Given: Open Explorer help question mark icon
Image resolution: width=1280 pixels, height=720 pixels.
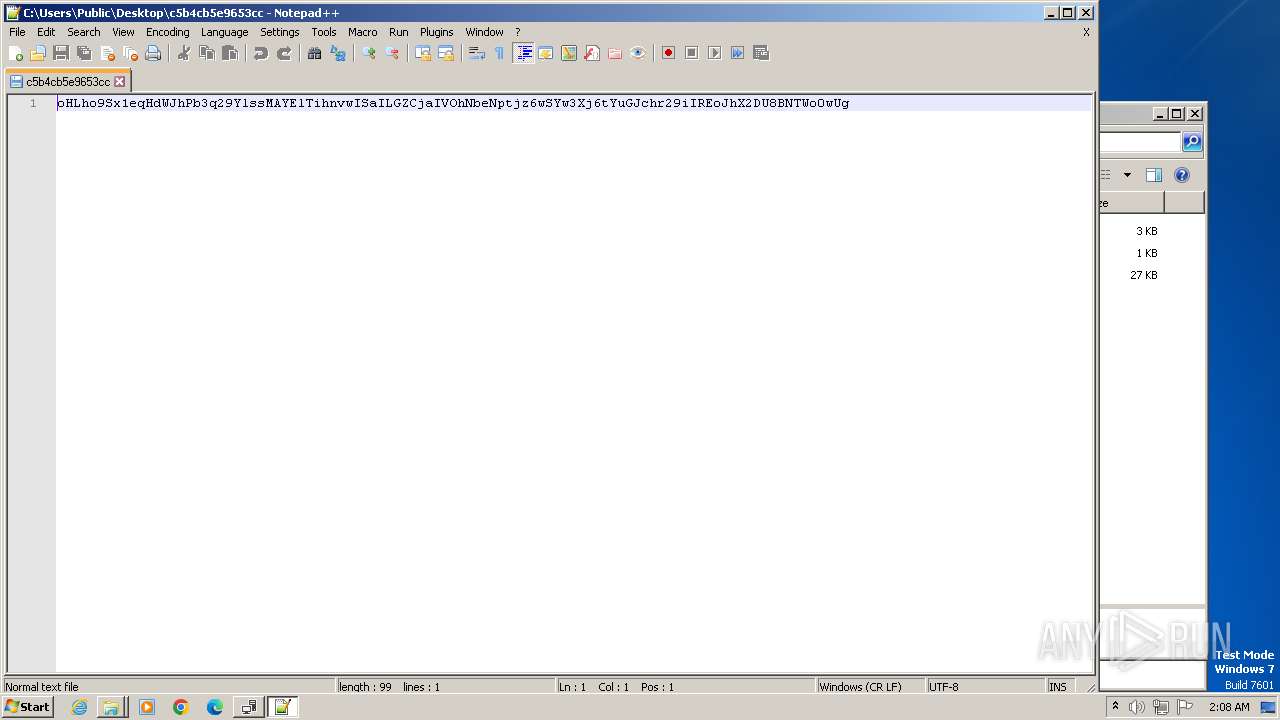Looking at the screenshot, I should [x=1182, y=175].
